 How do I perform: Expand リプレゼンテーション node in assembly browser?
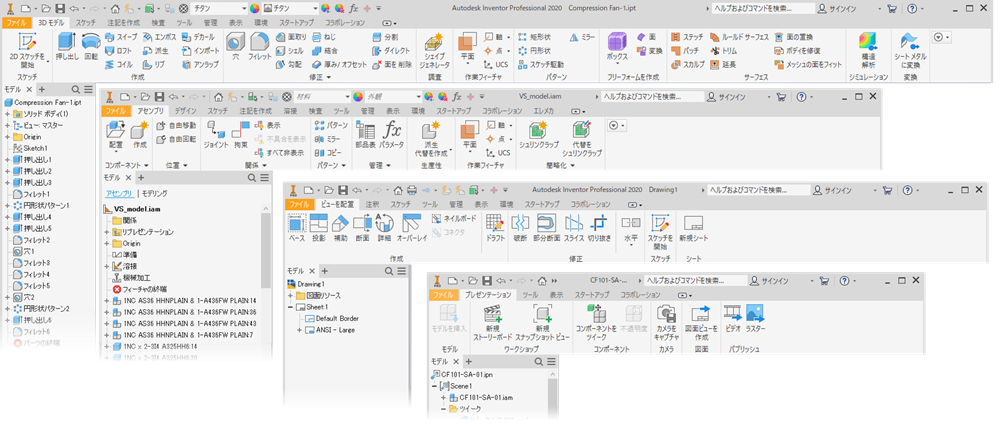point(107,231)
